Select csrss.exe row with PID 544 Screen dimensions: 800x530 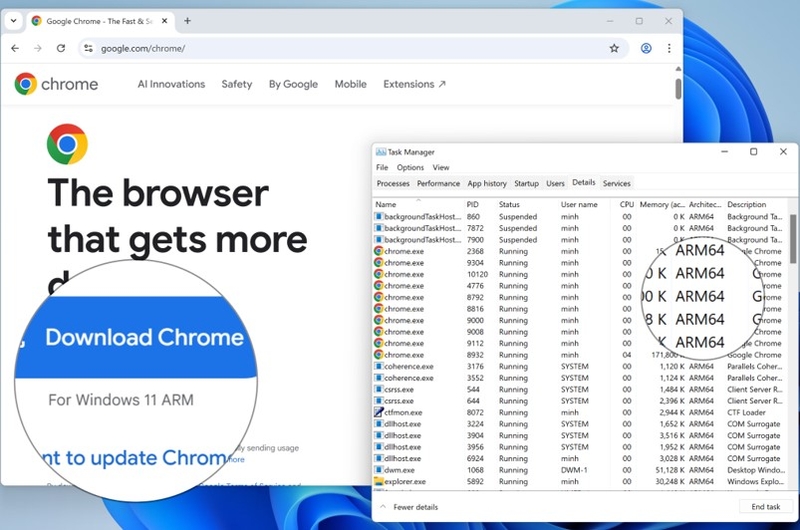[581, 389]
